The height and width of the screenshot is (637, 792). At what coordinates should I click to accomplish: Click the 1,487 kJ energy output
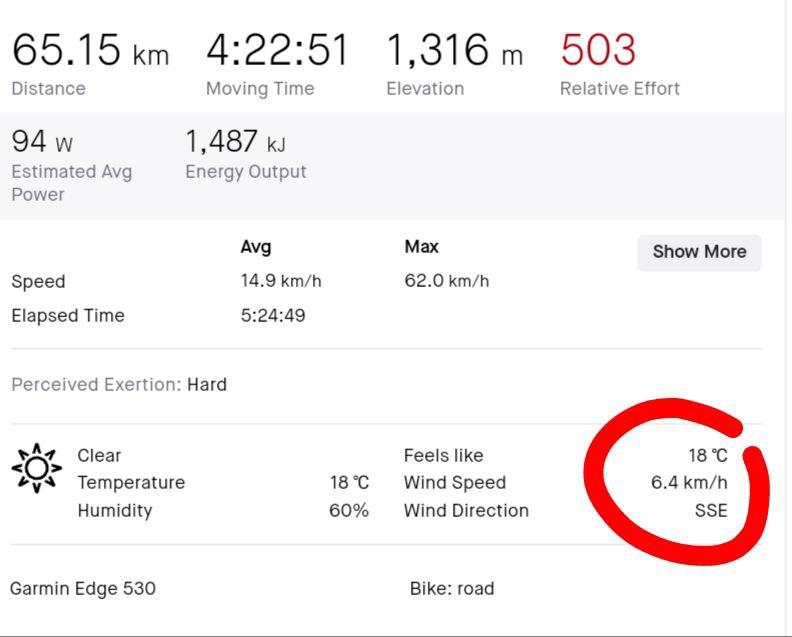tap(236, 141)
